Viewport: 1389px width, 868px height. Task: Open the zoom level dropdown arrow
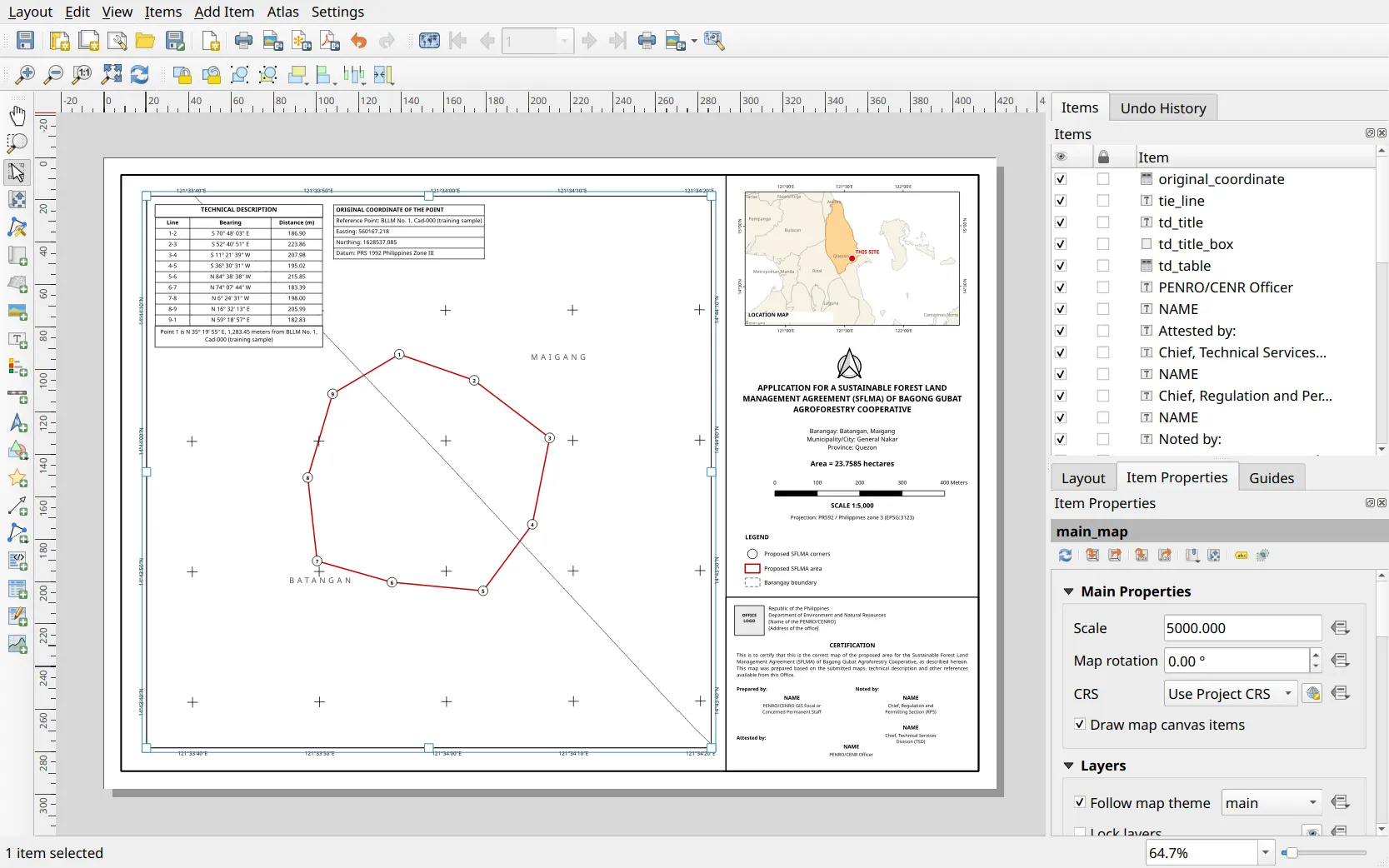(1266, 853)
